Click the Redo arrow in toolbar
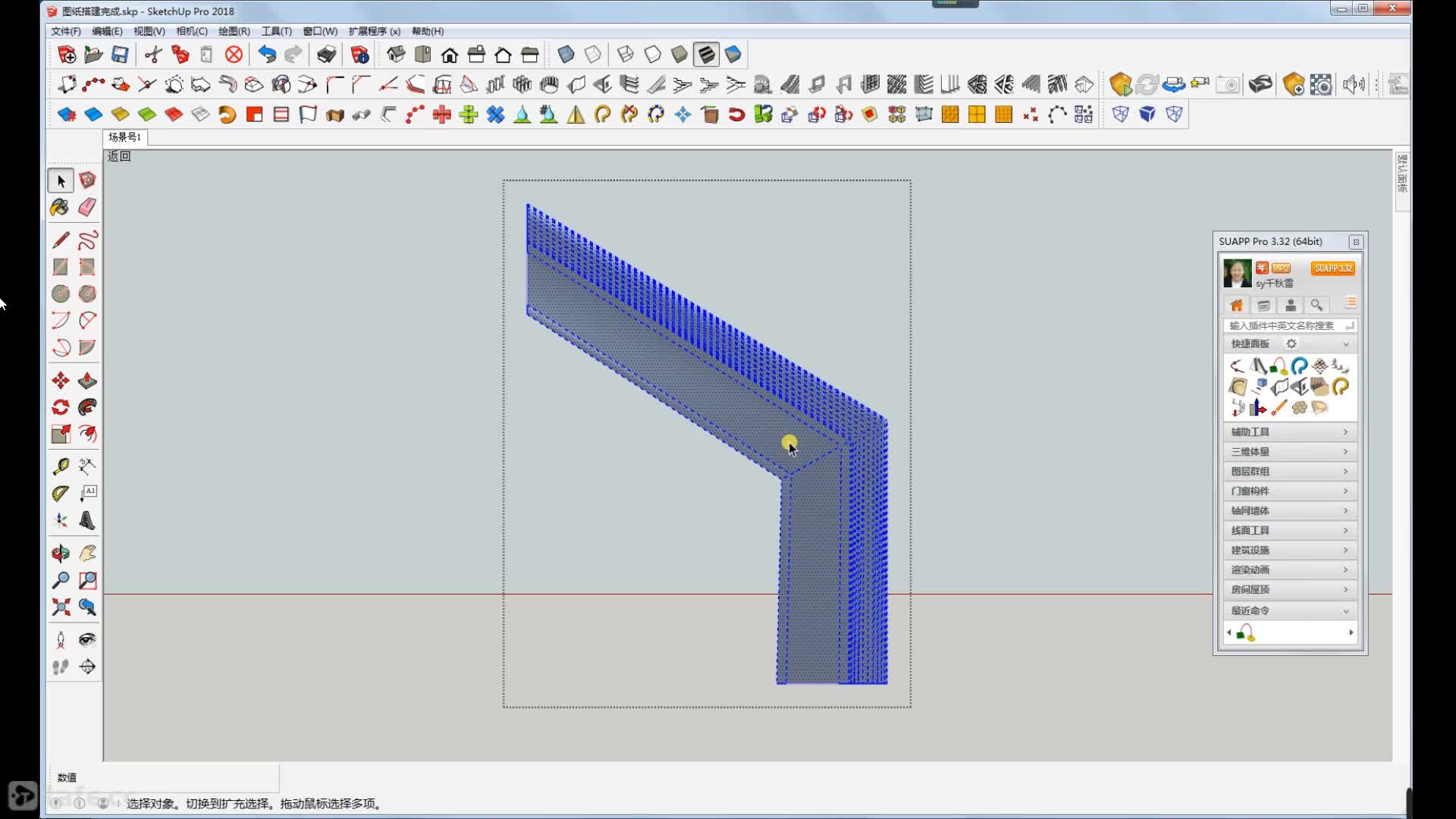The image size is (1456, 819). 293,55
